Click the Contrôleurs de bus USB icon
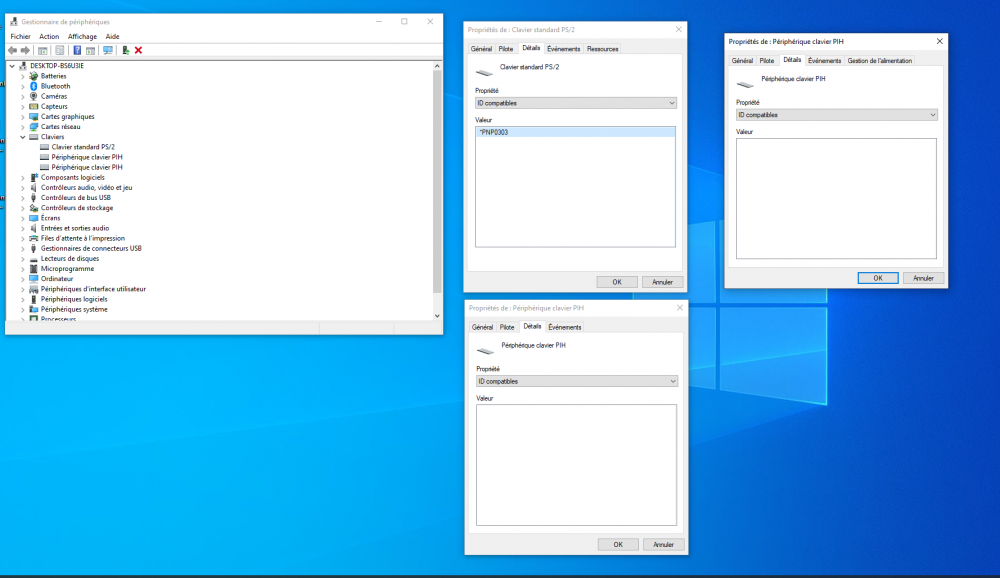This screenshot has width=1000, height=578. click(34, 198)
